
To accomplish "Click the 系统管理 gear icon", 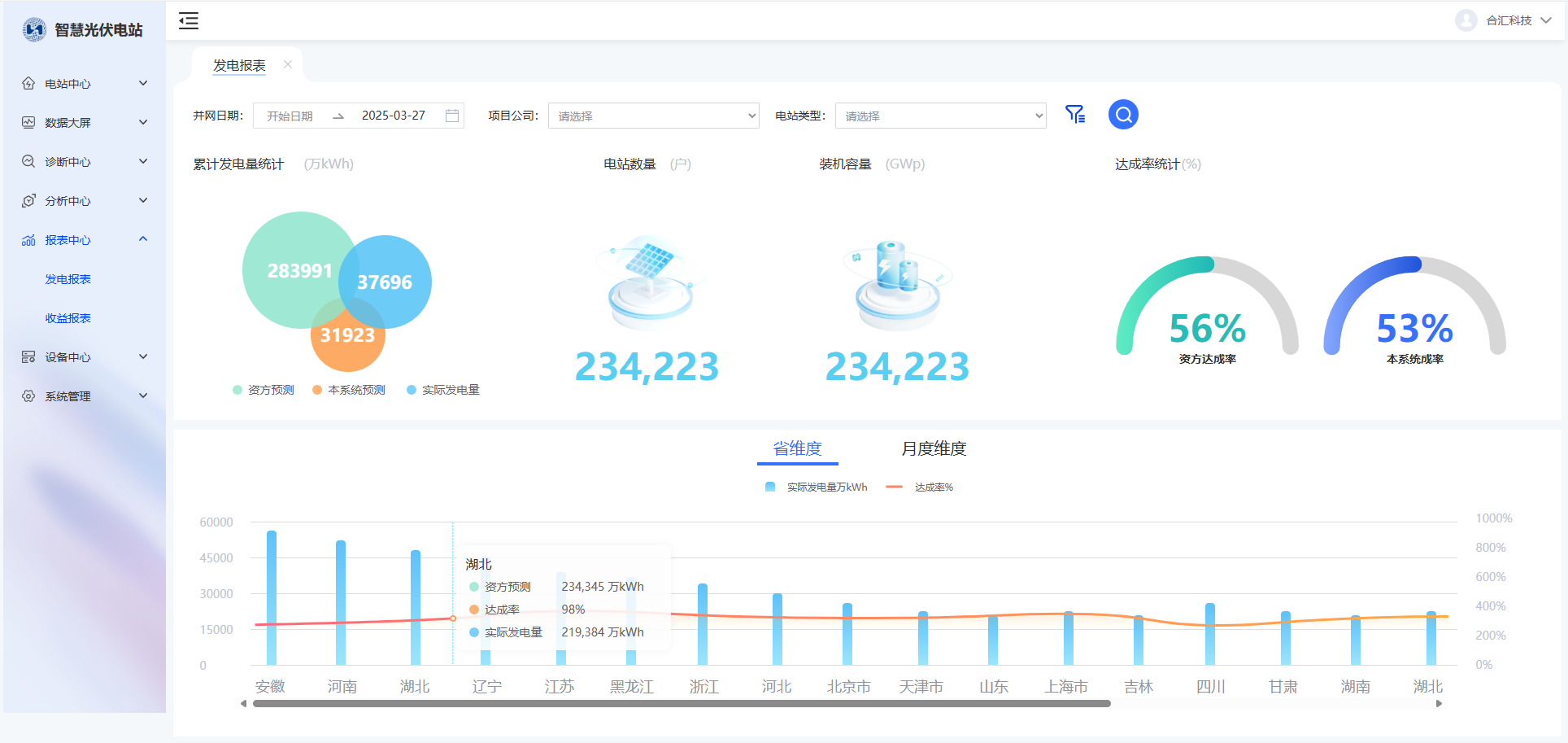I will coord(28,396).
